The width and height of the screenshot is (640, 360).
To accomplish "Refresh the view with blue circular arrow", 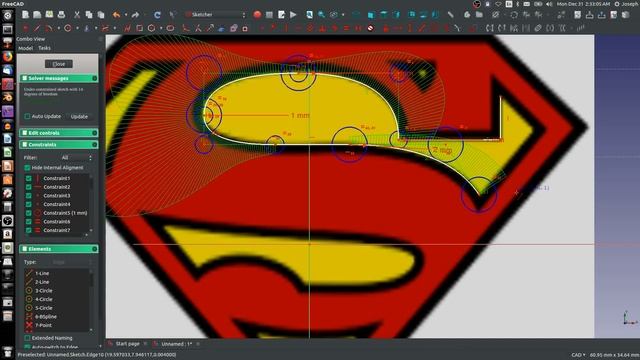I will [157, 15].
